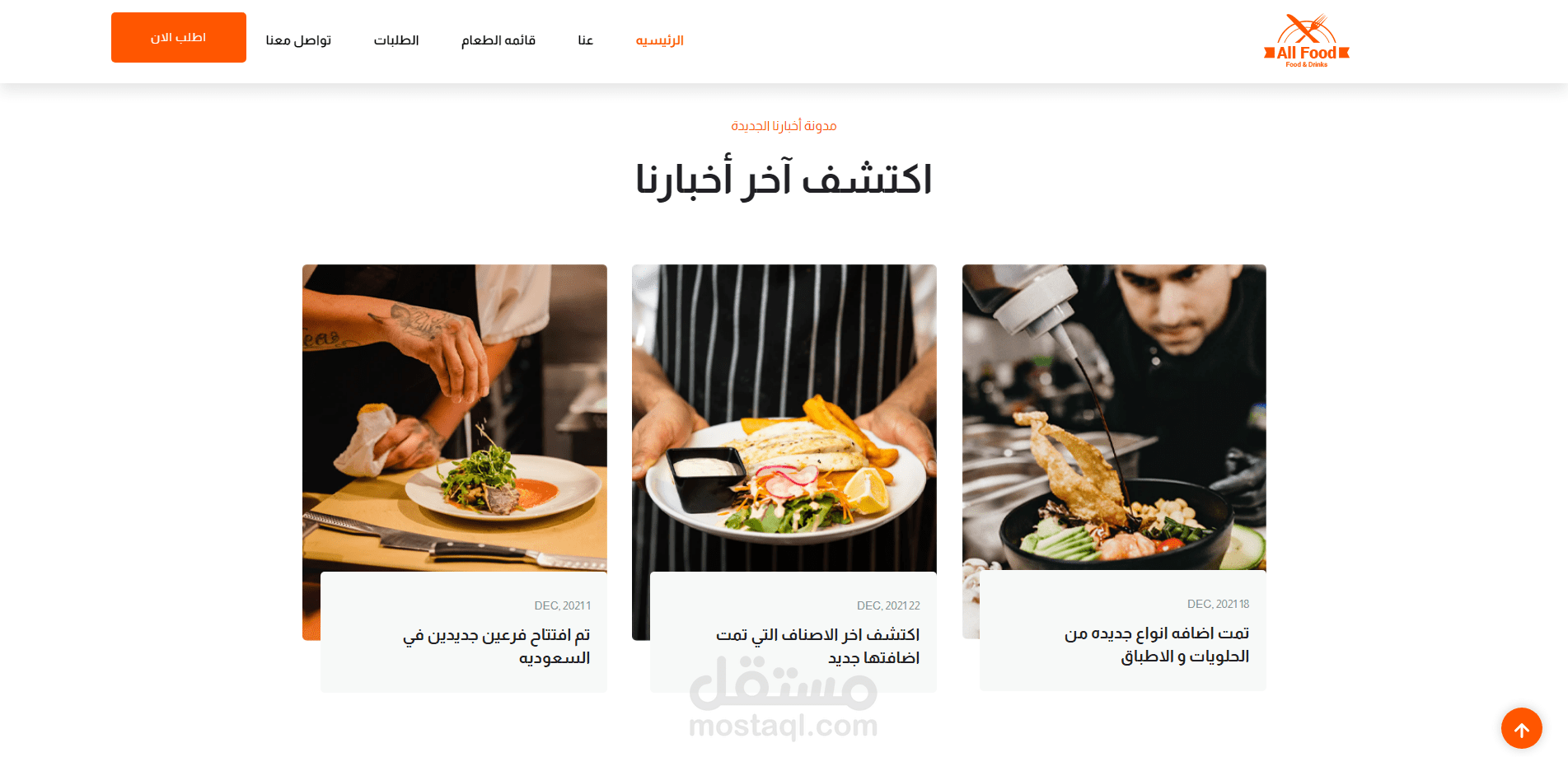Open chef drizzling sauce bowl image
Viewport: 1568px width, 757px height.
pyautogui.click(x=1114, y=417)
